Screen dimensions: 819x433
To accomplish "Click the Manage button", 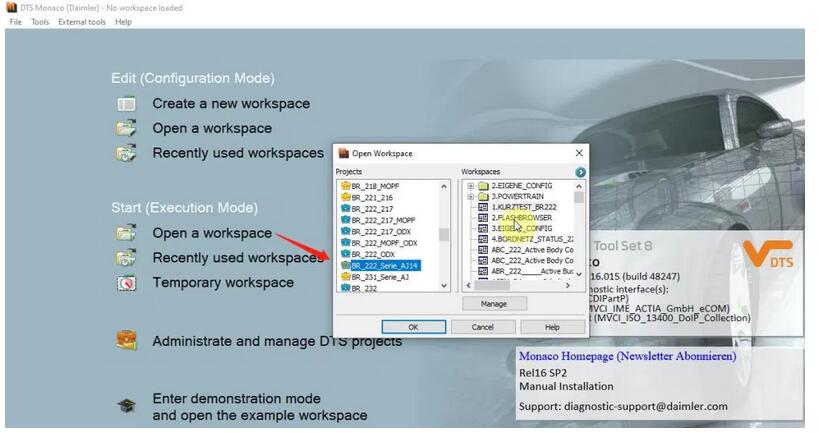I will coord(494,303).
